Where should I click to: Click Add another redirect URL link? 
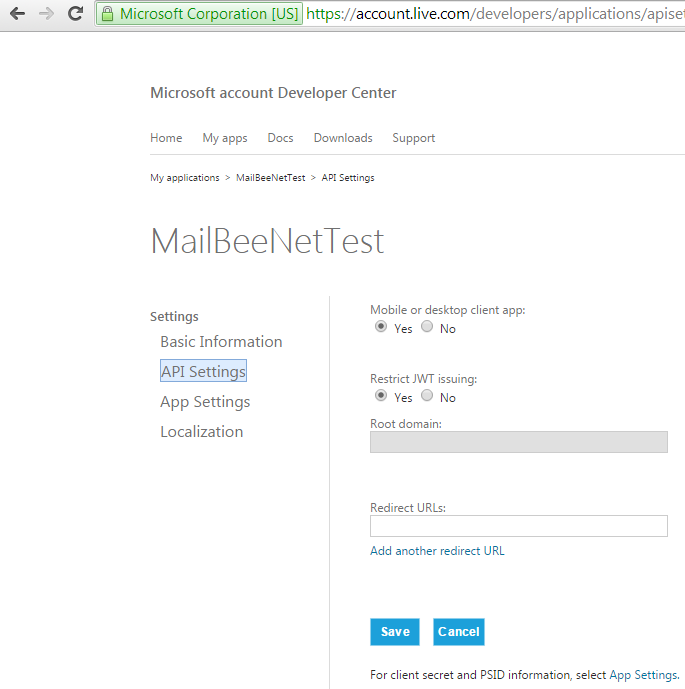(x=437, y=551)
